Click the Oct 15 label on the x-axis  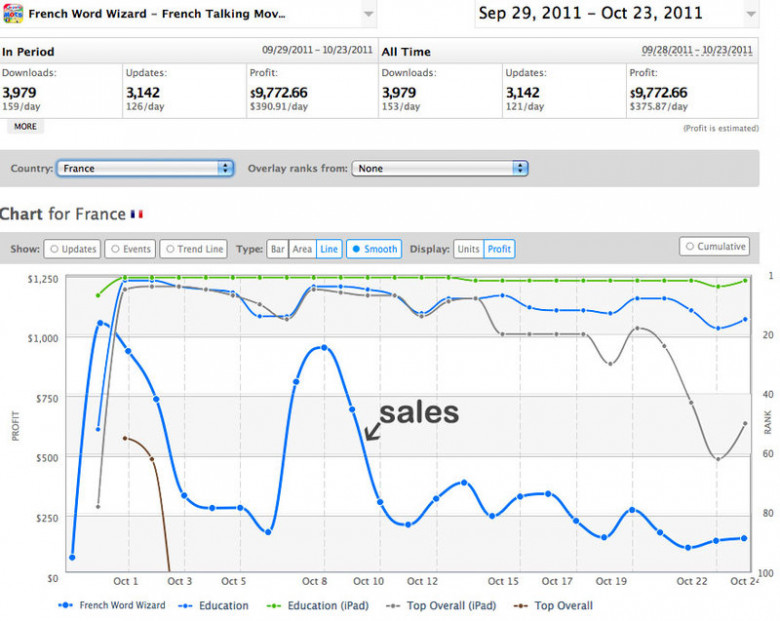click(503, 581)
